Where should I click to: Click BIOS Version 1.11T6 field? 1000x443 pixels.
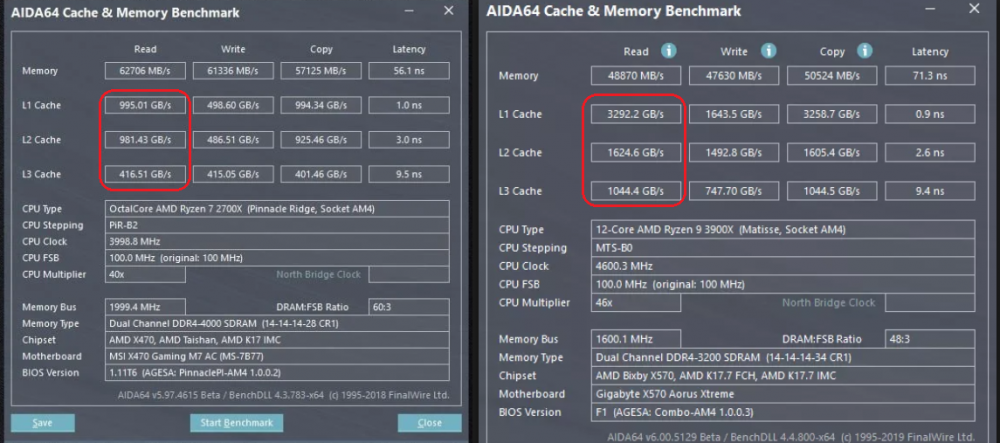point(277,373)
